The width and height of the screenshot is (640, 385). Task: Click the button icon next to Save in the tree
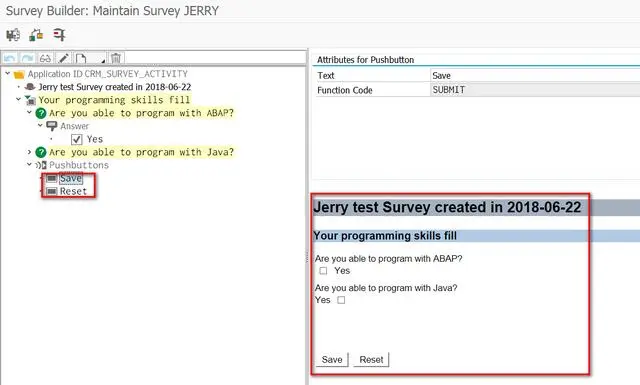pyautogui.click(x=51, y=178)
